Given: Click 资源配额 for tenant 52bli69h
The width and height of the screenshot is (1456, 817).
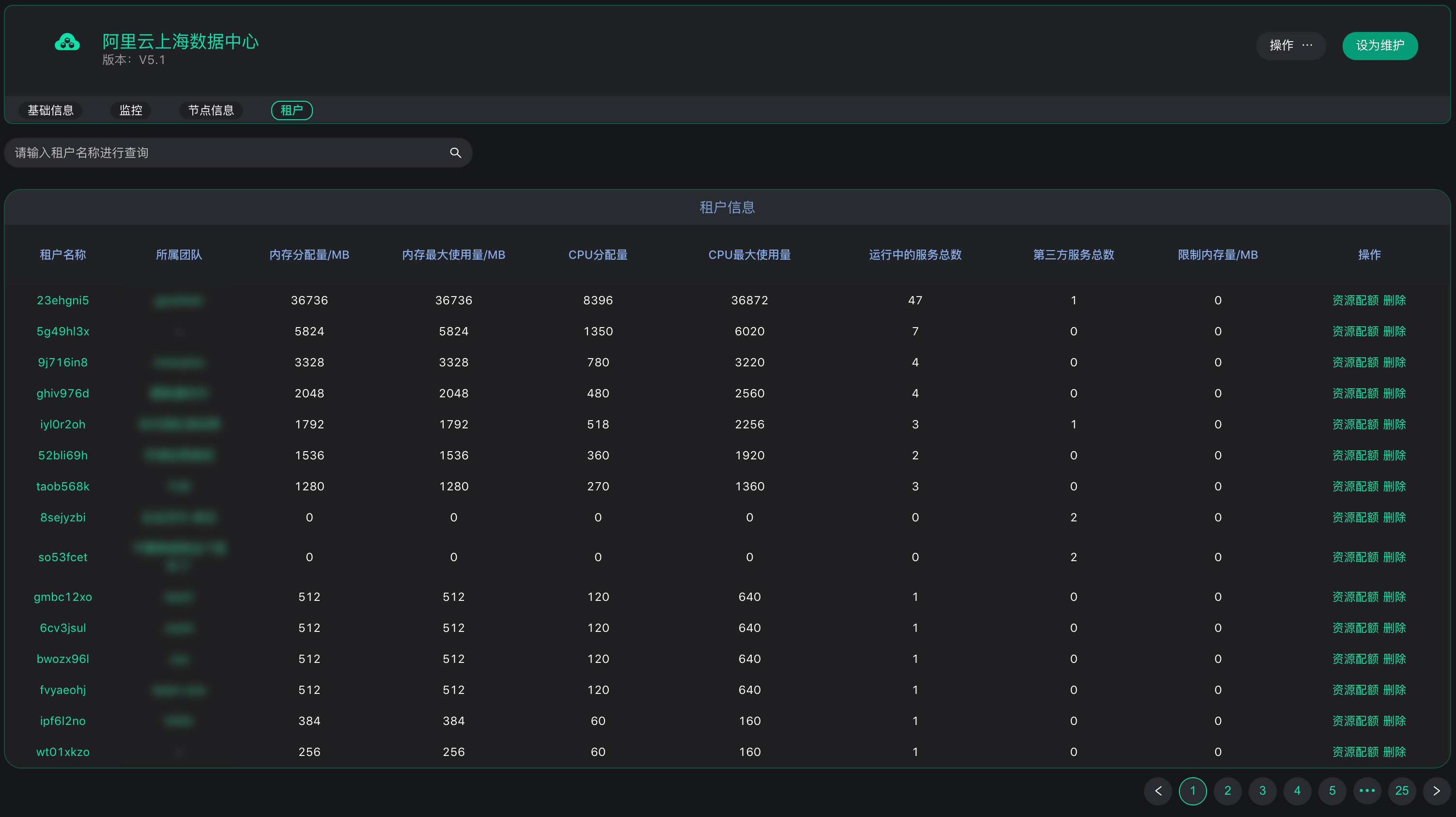Looking at the screenshot, I should [x=1355, y=456].
